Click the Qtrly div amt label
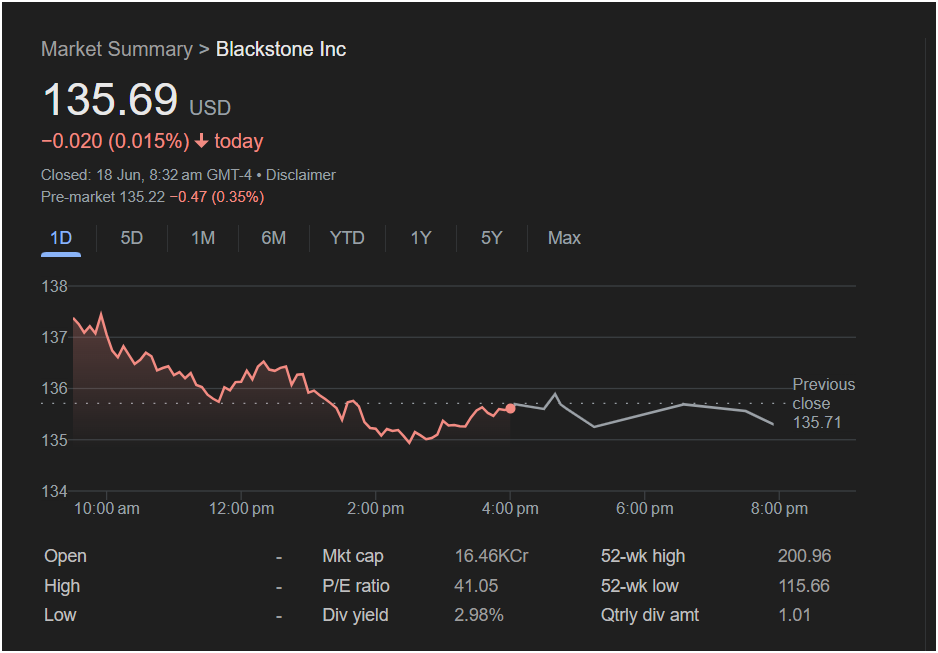 [650, 615]
